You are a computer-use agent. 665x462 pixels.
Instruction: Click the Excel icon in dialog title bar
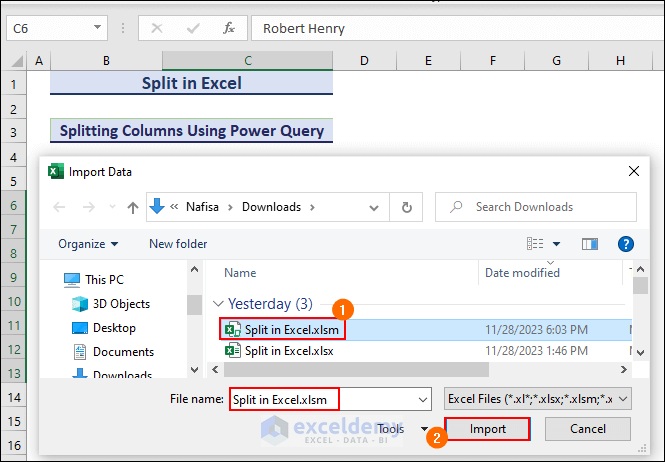pos(56,171)
